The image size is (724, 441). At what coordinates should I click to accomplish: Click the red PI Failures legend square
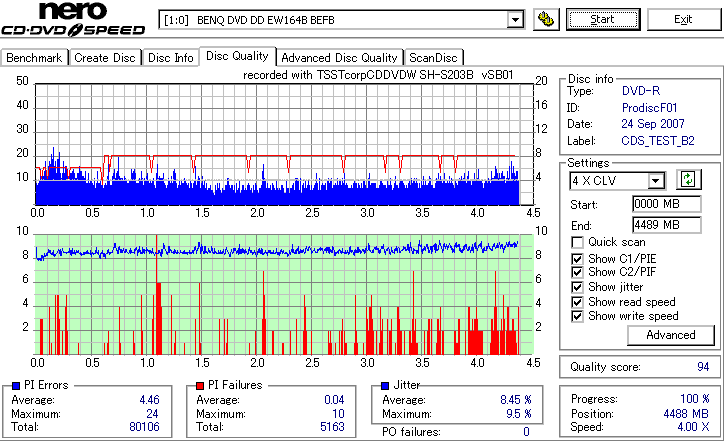200,386
